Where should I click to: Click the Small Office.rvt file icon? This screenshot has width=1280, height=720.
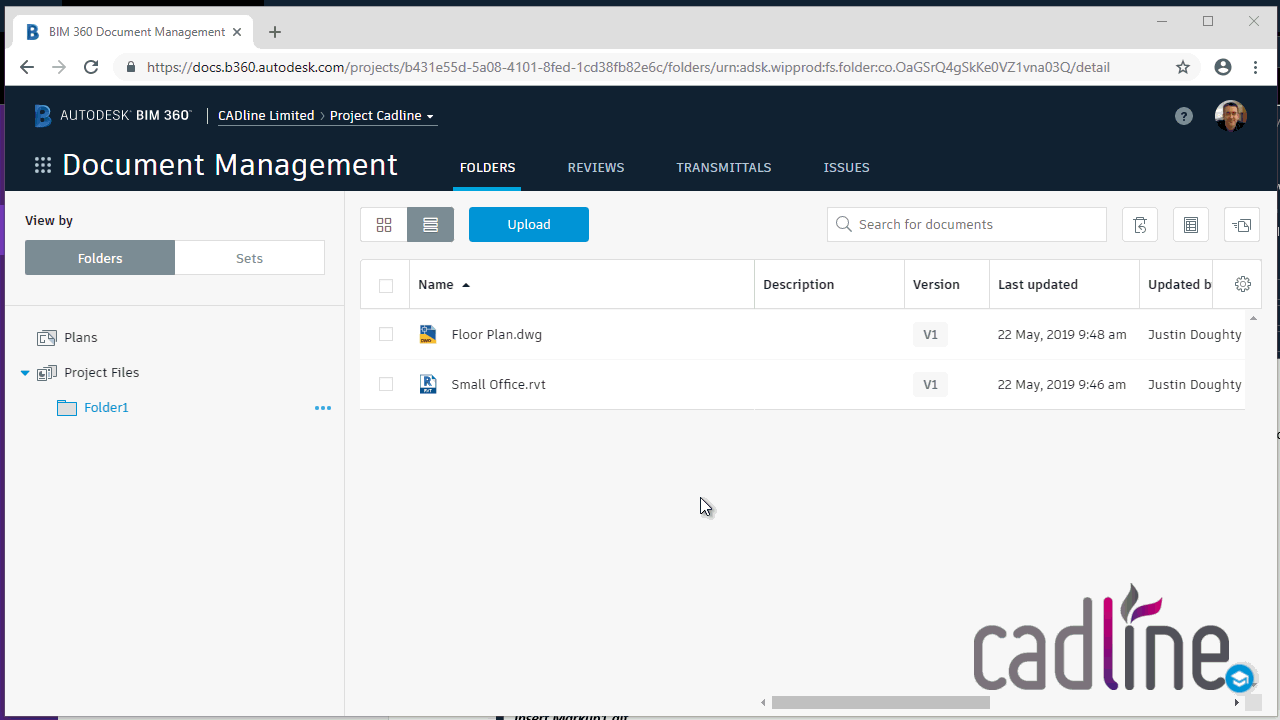[428, 384]
